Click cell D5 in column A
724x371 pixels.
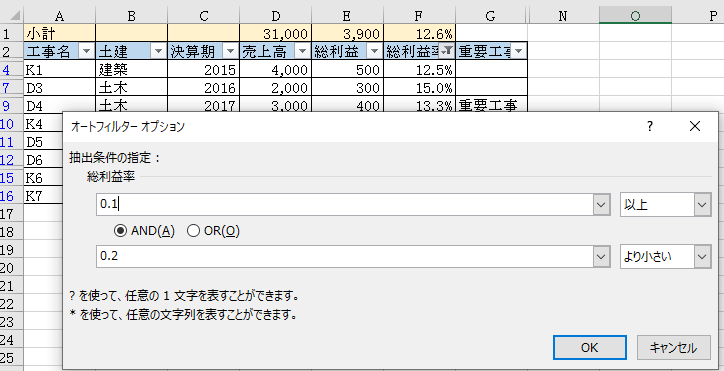tap(43, 142)
